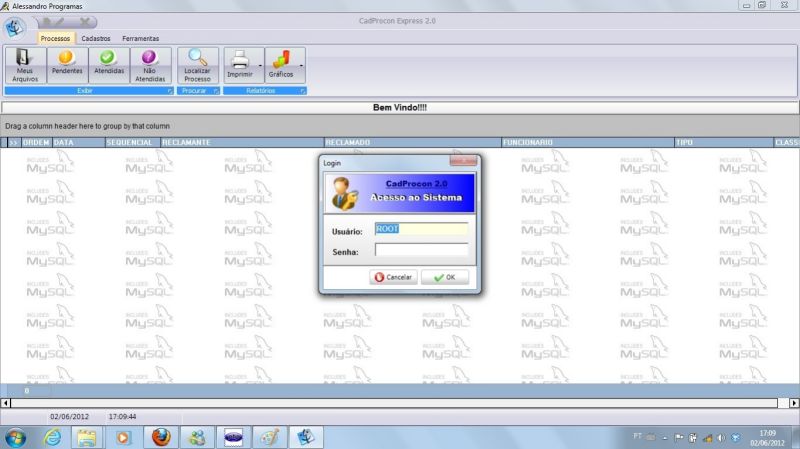Switch to the Cadastros tab
This screenshot has width=800, height=449.
[96, 38]
